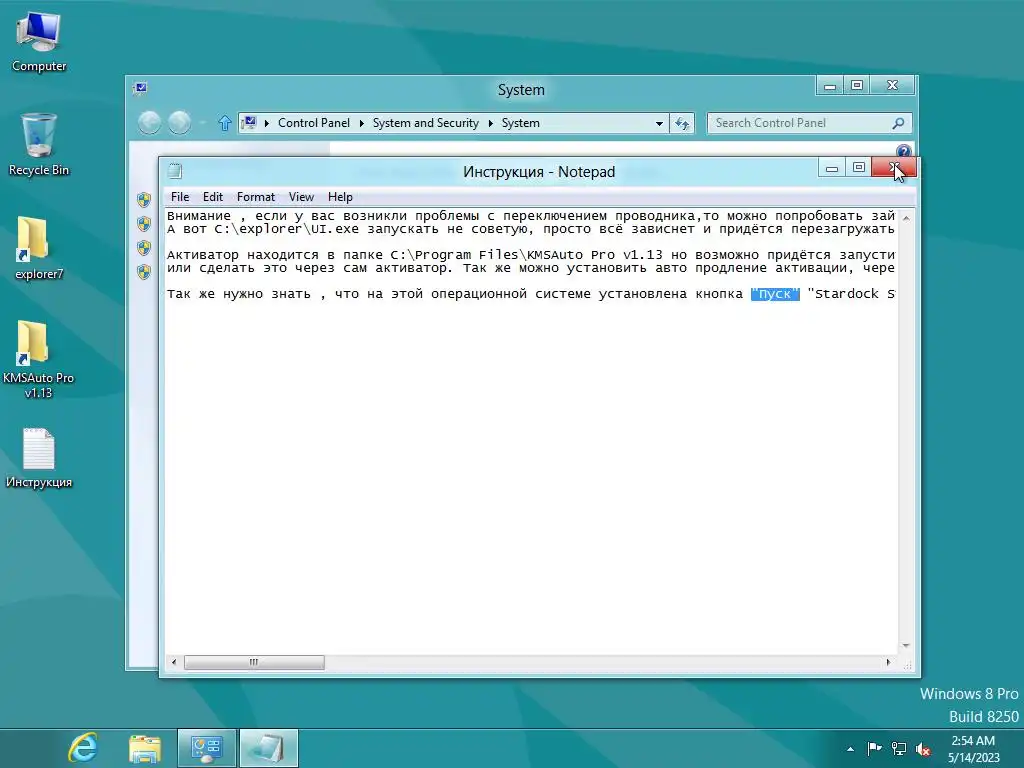
Task: Click first shield icon in System sidebar
Action: [144, 200]
